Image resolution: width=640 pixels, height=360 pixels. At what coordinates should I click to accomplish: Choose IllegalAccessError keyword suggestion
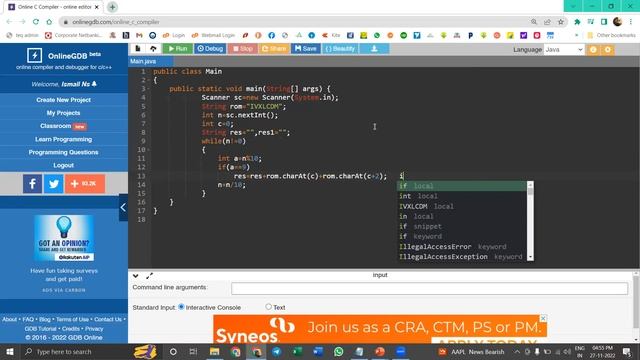[462, 247]
